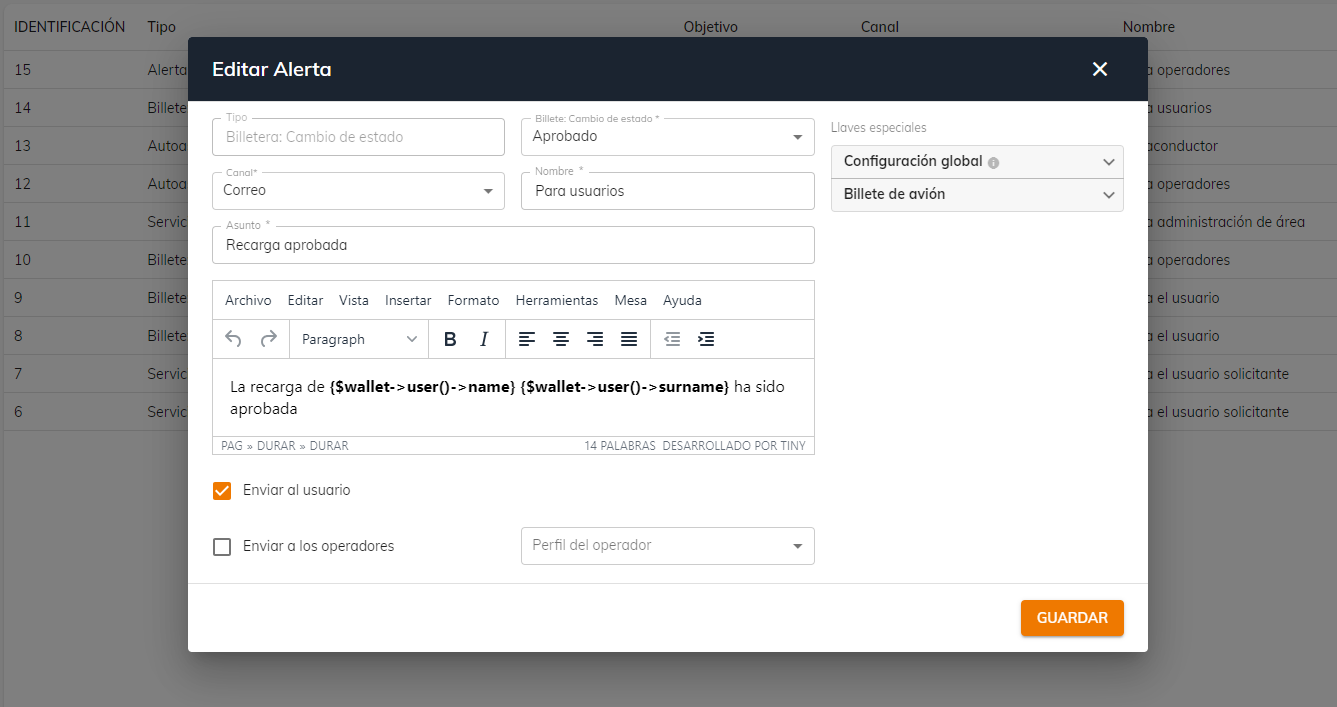
Task: Click the Nombre column header in the table
Action: (x=1149, y=27)
